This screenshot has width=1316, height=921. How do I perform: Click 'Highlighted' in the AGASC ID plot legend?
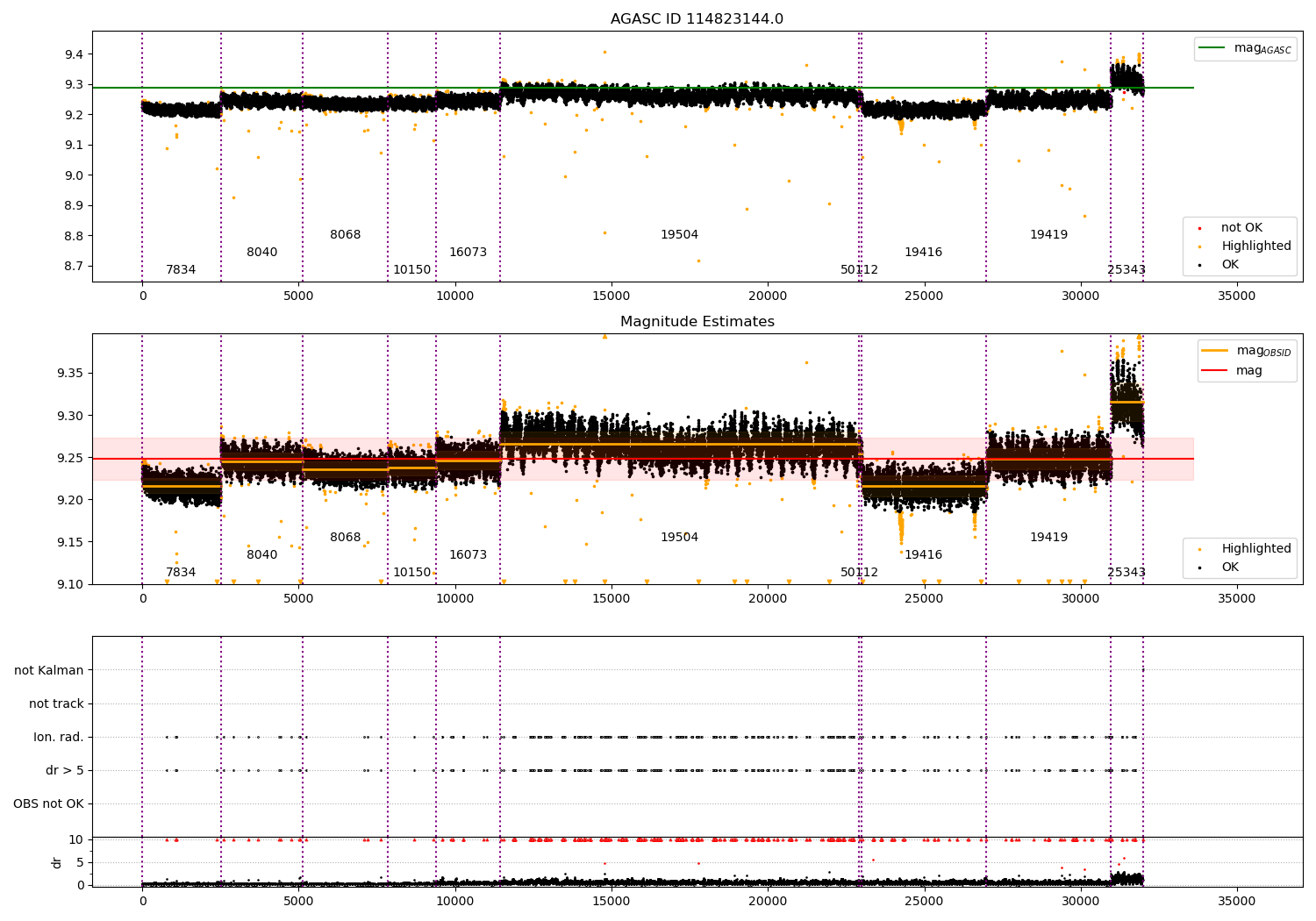pos(1246,246)
